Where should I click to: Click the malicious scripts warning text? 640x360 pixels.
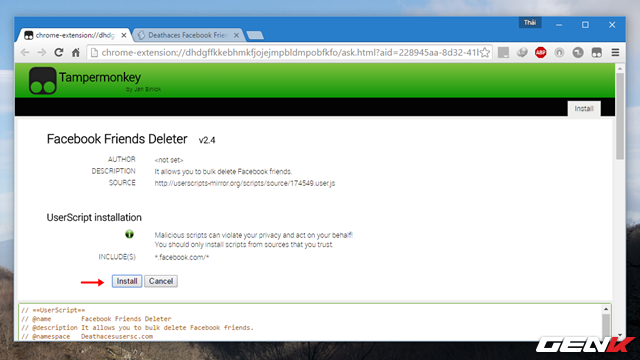pos(253,235)
